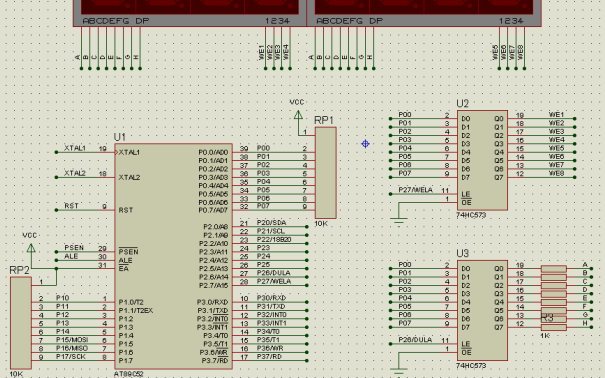
Task: Click the VCC power terminal above RP2
Action: point(31,248)
